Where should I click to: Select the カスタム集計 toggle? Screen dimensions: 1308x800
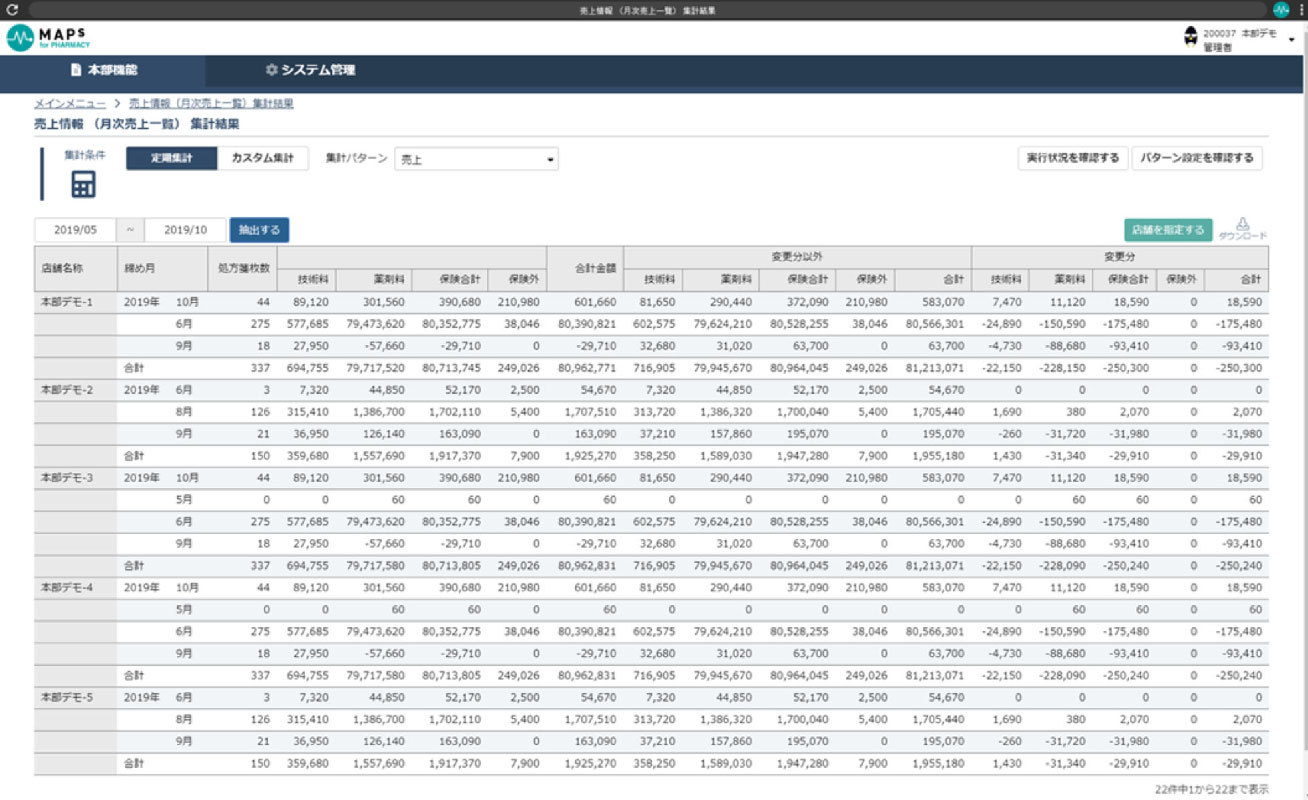click(263, 158)
